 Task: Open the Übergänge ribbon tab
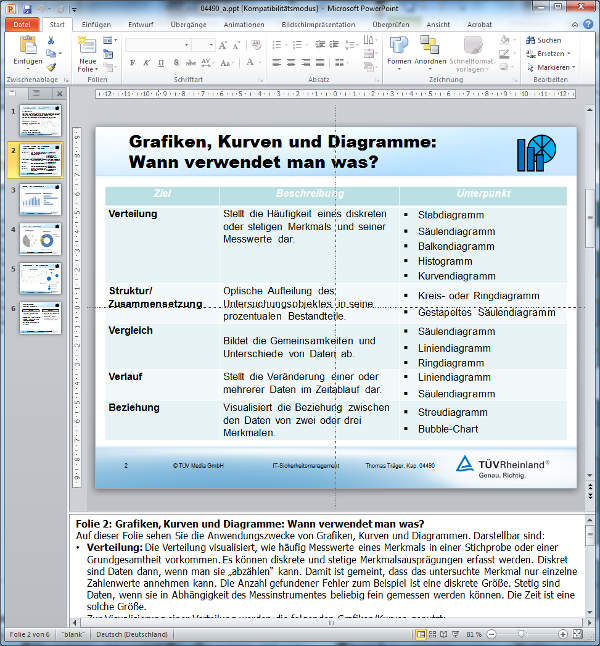188,24
